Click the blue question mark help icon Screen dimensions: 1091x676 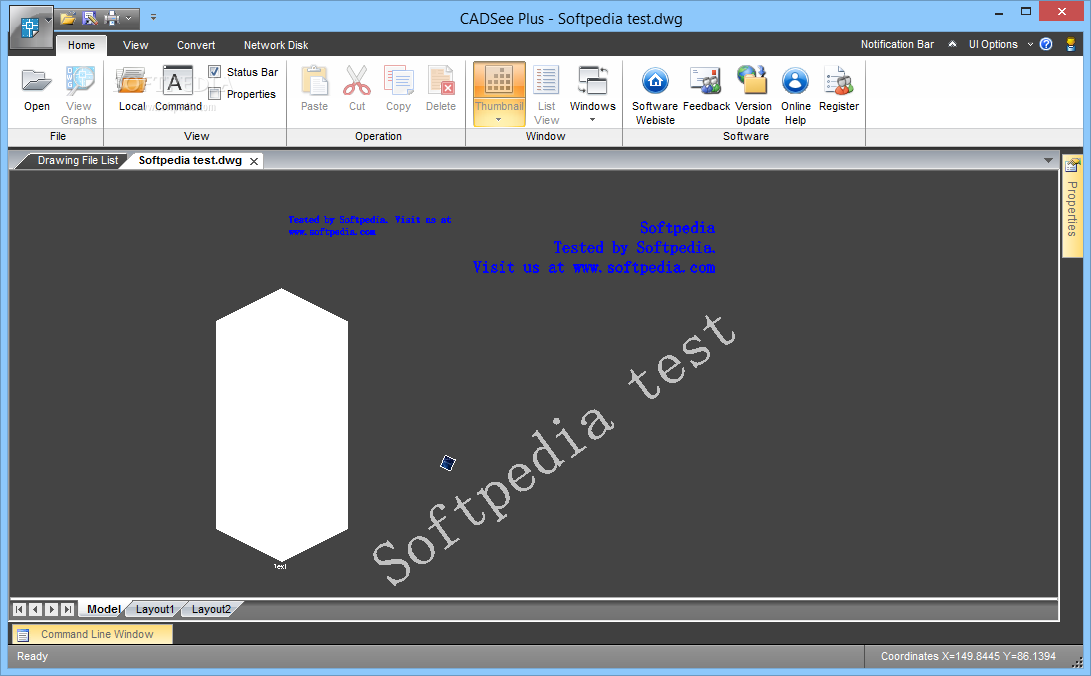click(x=1046, y=44)
